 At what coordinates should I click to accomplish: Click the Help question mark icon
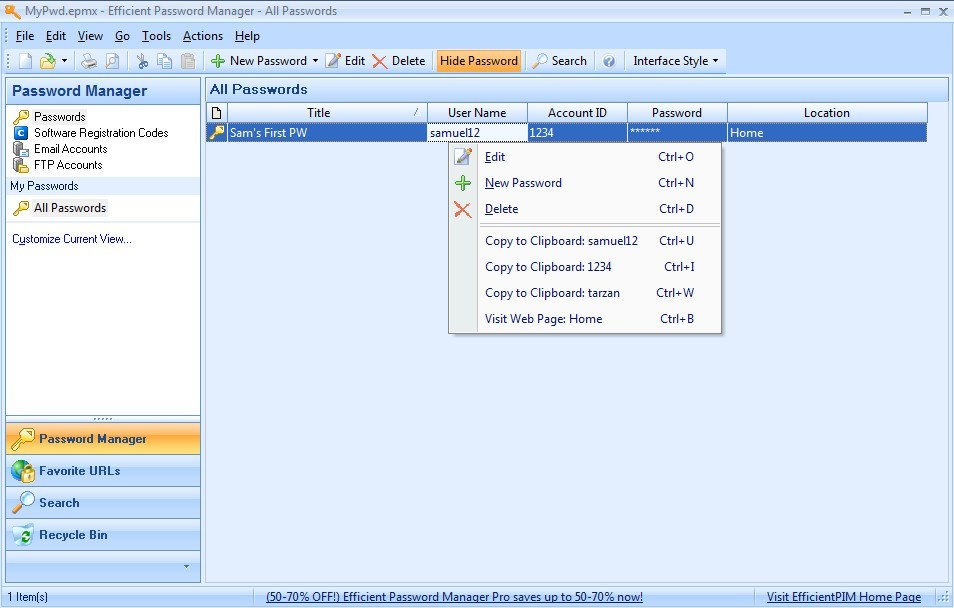(x=609, y=61)
